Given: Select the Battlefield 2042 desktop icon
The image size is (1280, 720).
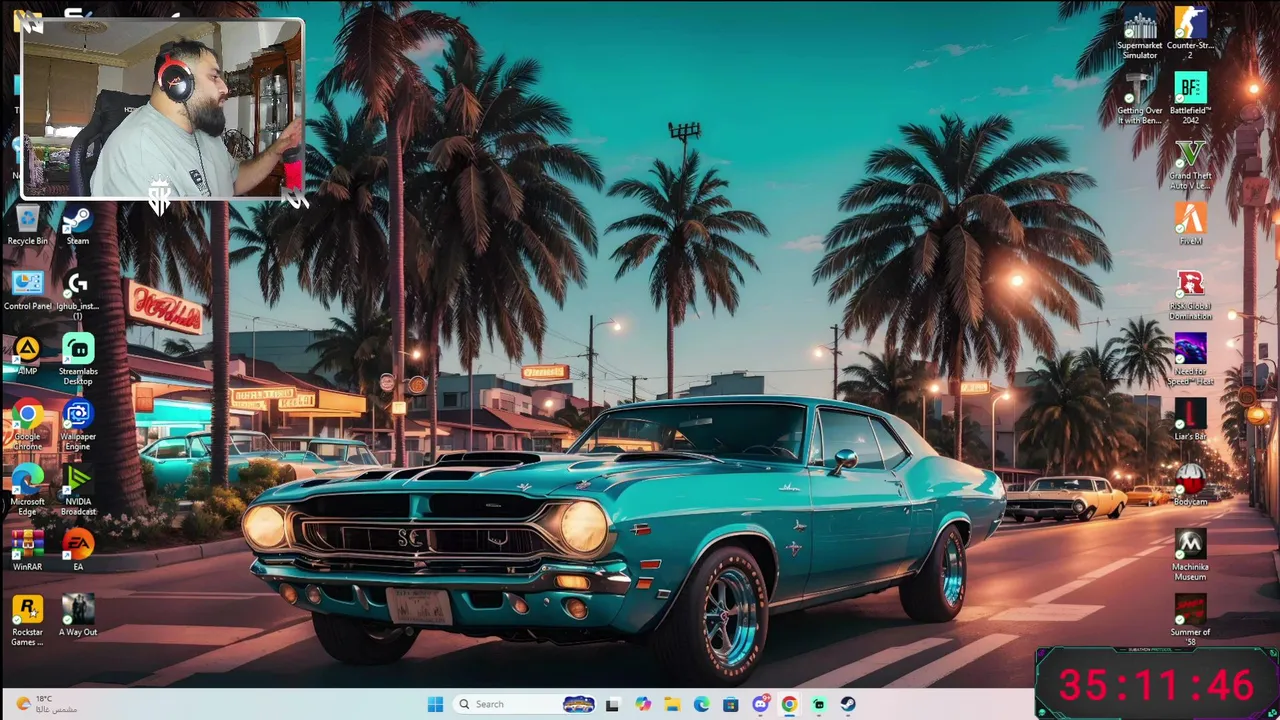Looking at the screenshot, I should [x=1190, y=98].
